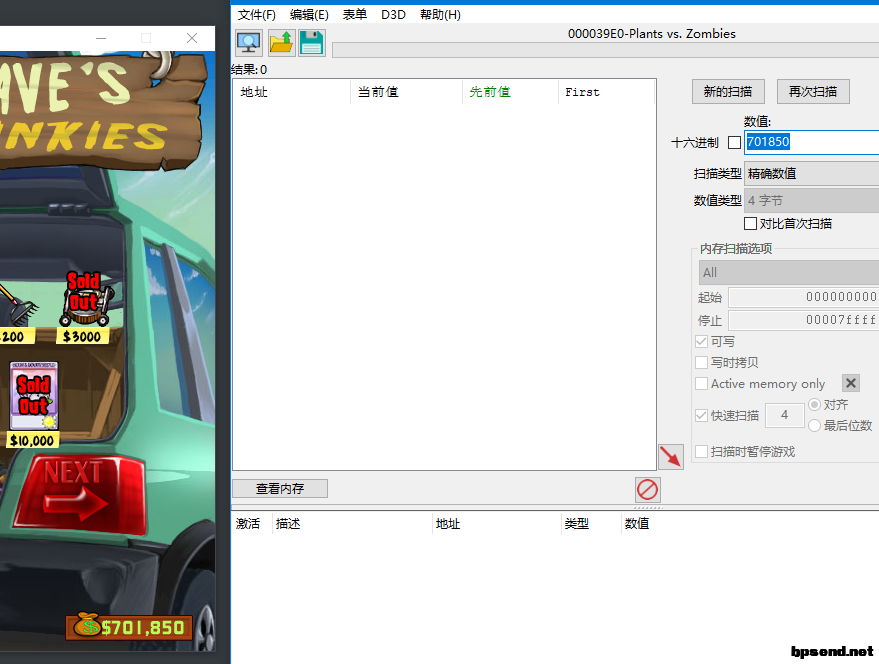Click the red arrow add-address icon
The width and height of the screenshot is (879, 664).
(670, 456)
